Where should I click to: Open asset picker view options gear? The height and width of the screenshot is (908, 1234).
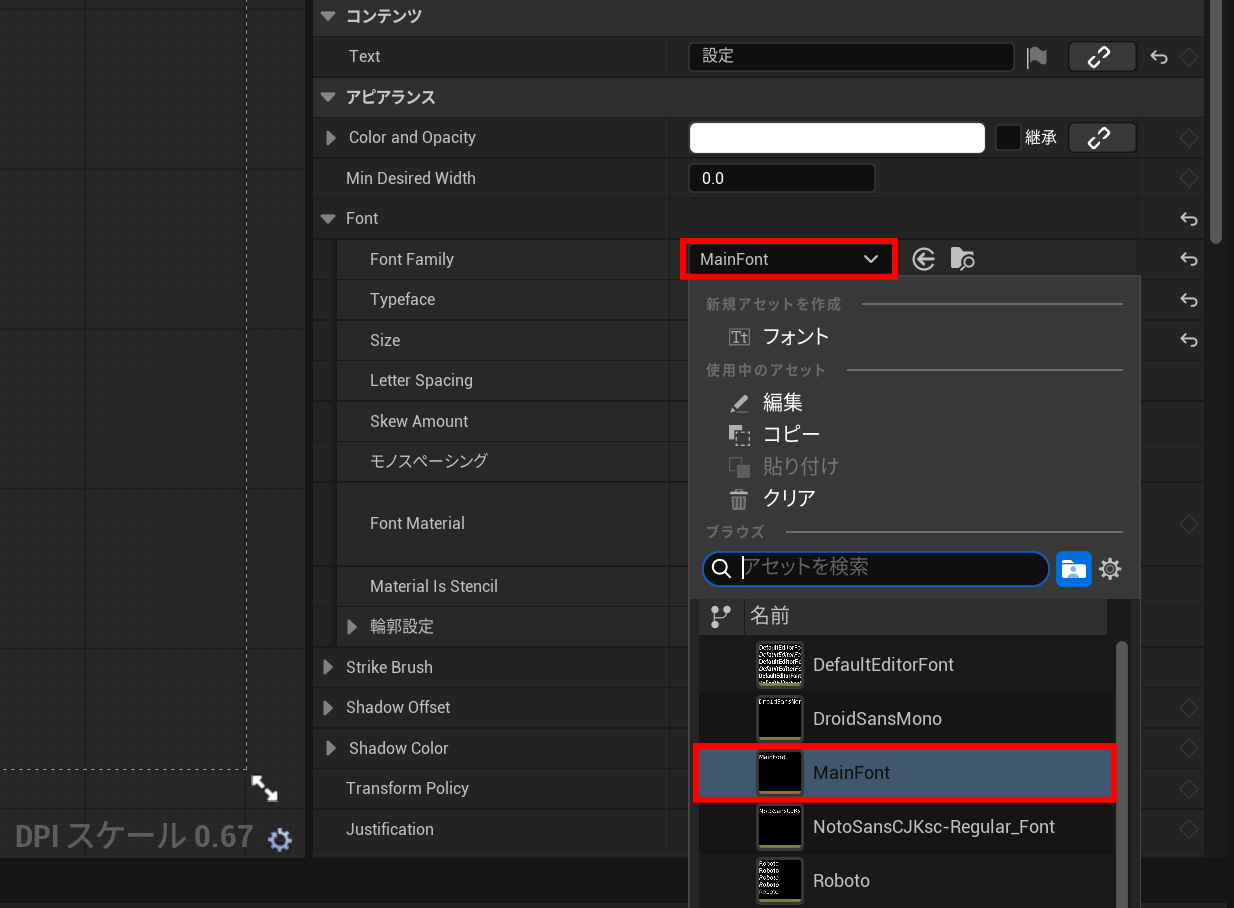click(1110, 569)
